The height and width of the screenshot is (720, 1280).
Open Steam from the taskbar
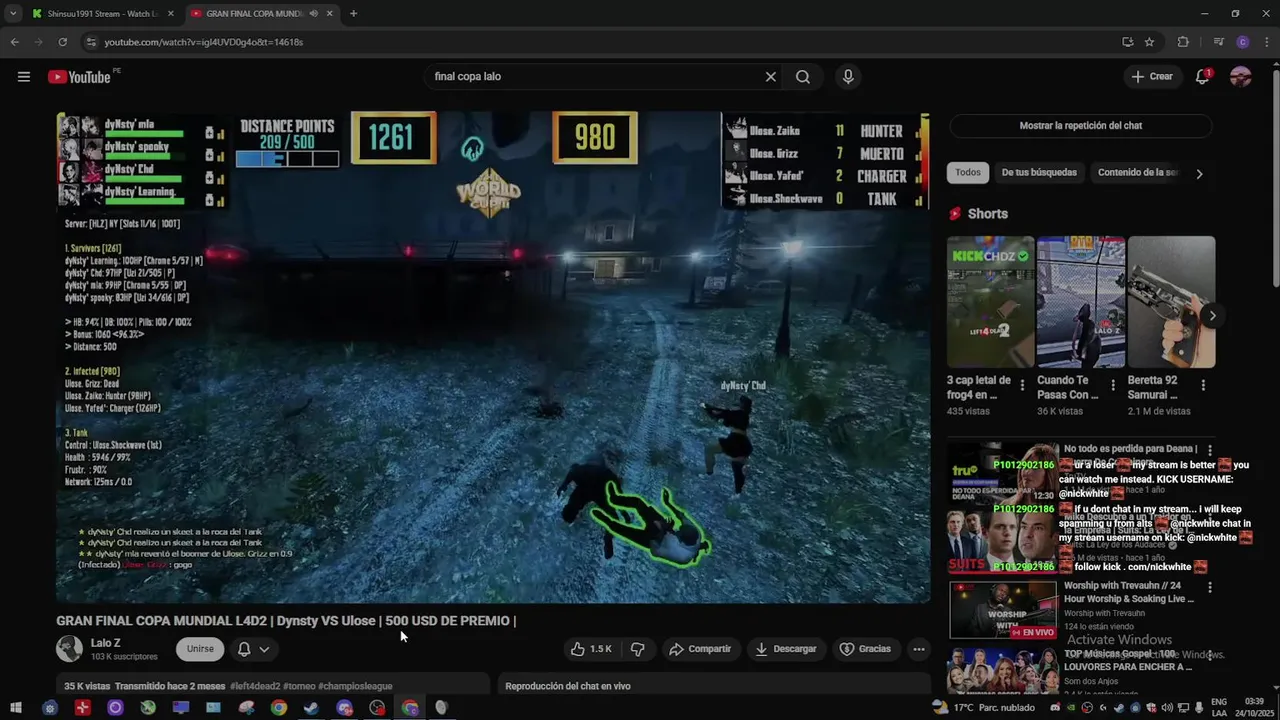[x=311, y=708]
